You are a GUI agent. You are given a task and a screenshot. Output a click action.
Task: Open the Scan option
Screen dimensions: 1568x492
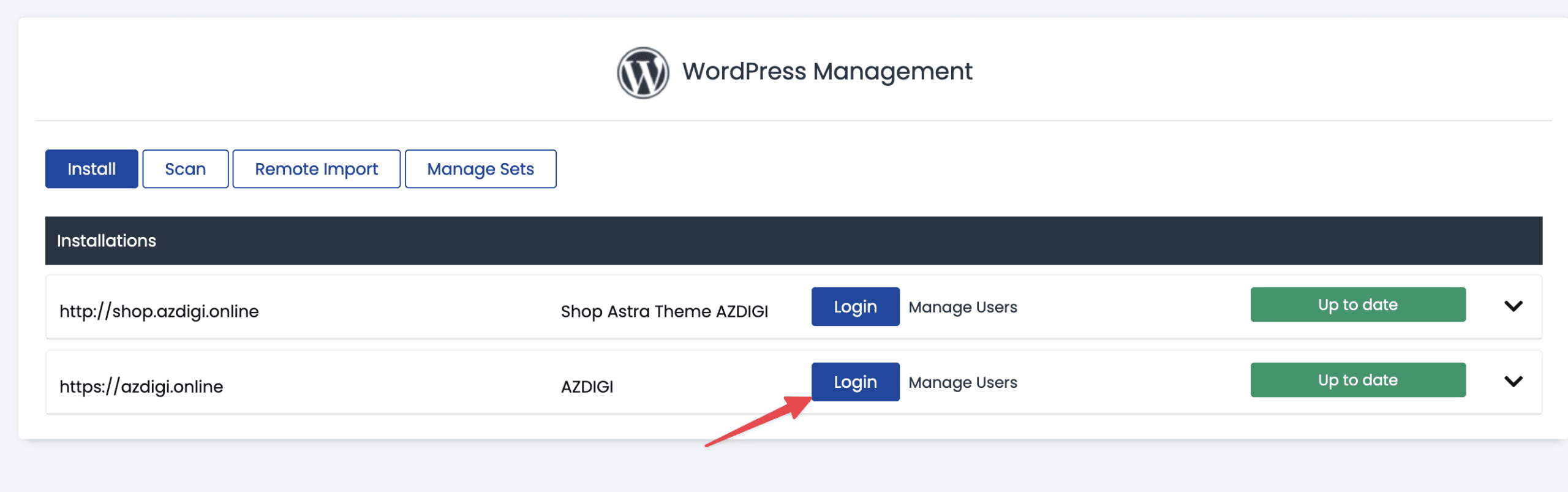click(185, 169)
